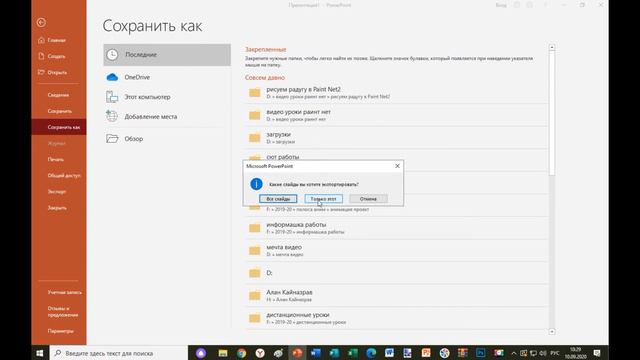Image resolution: width=640 pixels, height=360 pixels.
Task: Open the информашка работы folder
Action: tap(396, 228)
